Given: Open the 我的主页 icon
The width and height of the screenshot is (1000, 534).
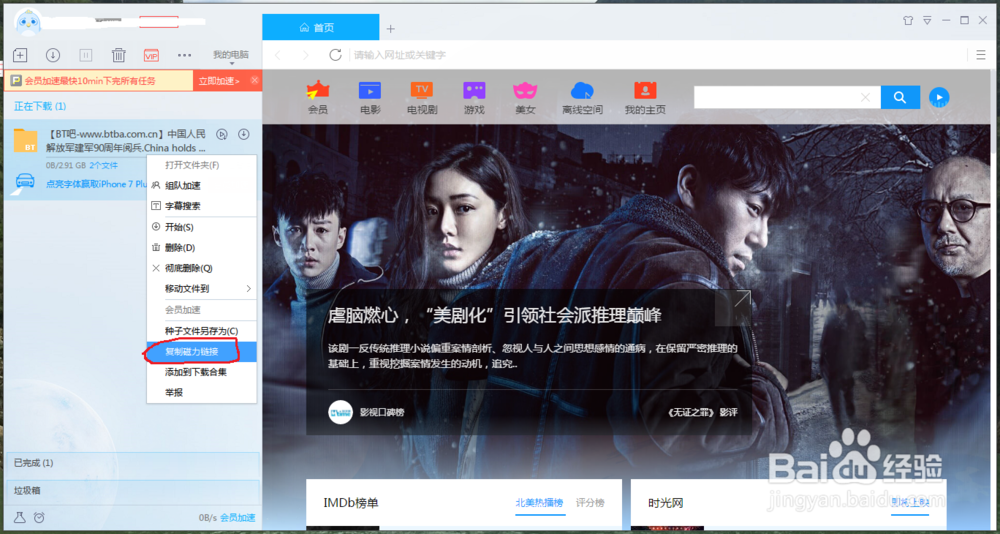Looking at the screenshot, I should point(645,98).
